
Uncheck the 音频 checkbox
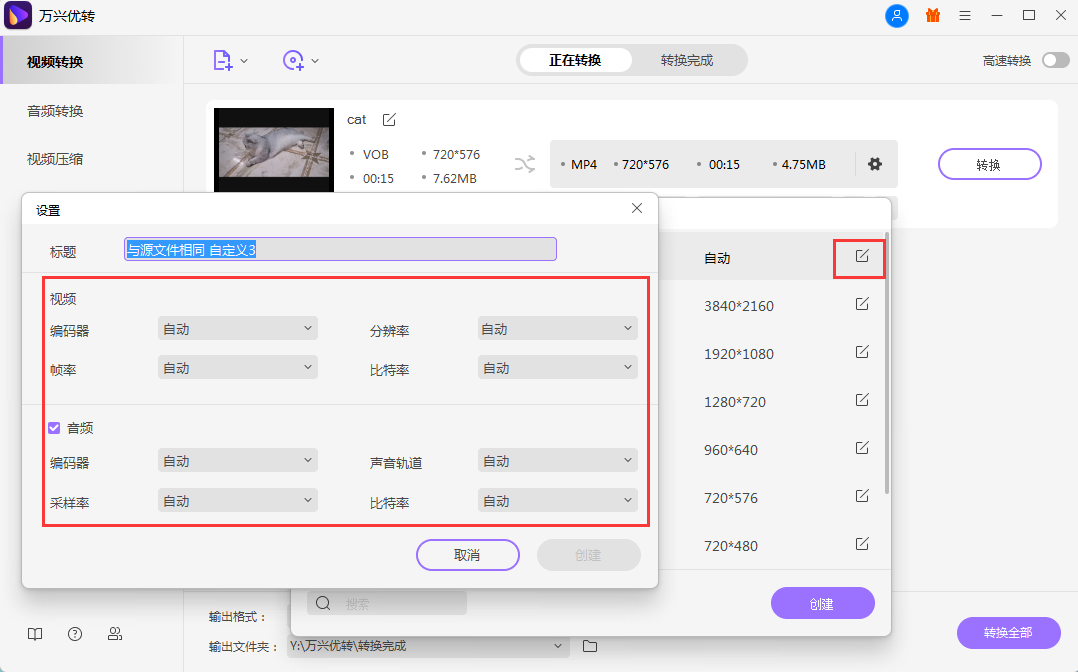(x=55, y=428)
